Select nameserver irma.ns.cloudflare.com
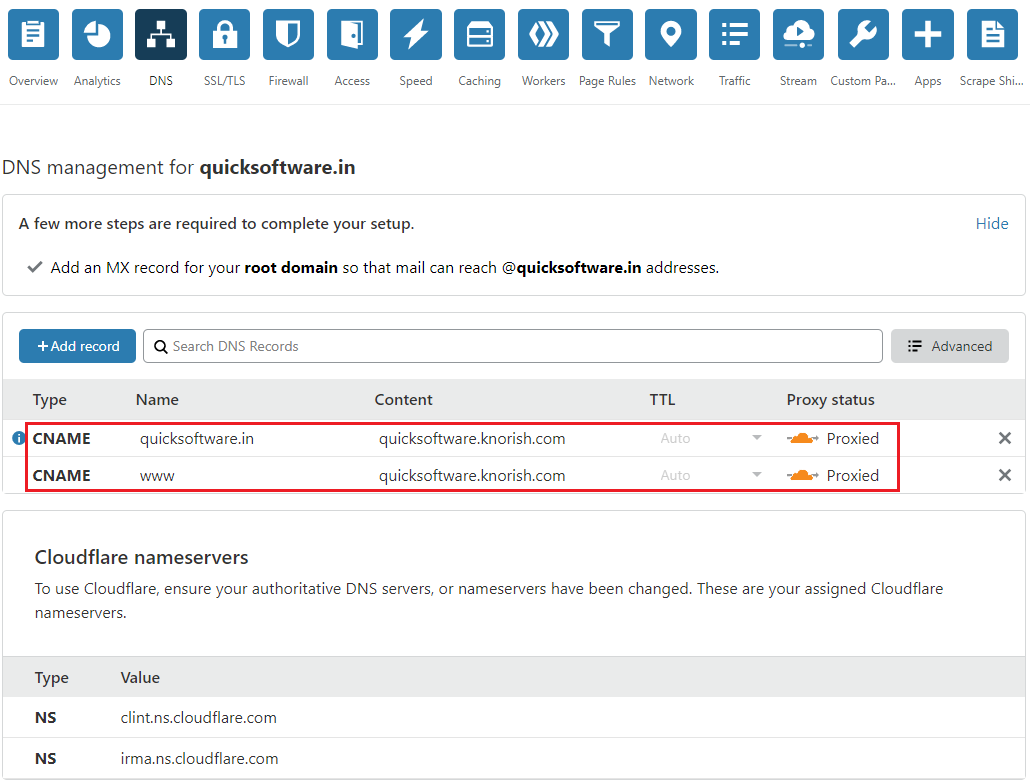1030x782 pixels. pyautogui.click(x=199, y=758)
